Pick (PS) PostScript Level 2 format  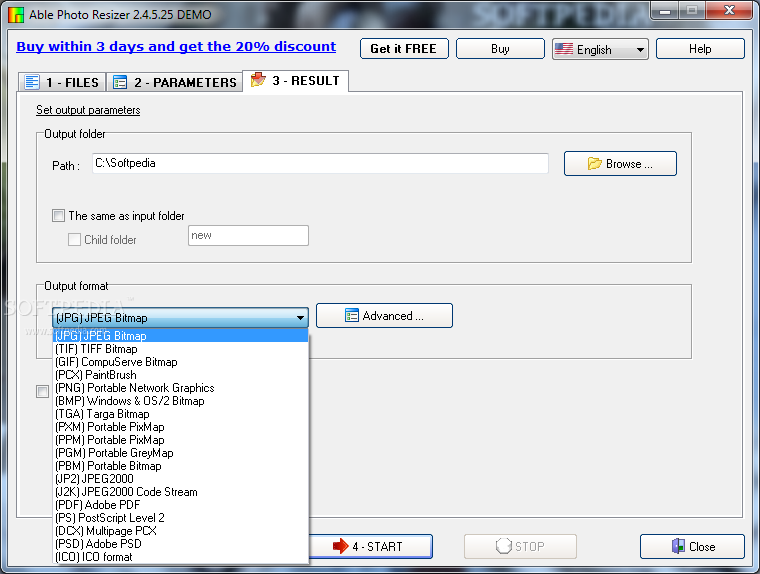point(180,518)
